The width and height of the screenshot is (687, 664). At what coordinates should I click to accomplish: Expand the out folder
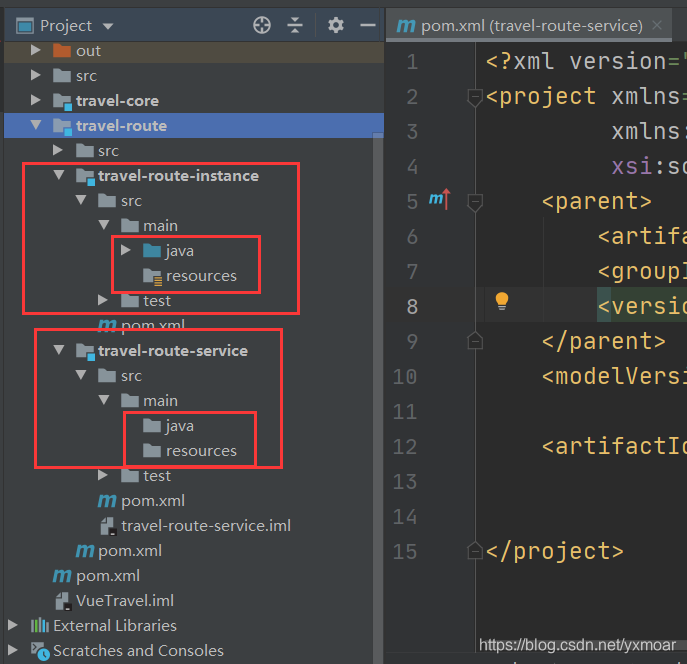pos(35,50)
